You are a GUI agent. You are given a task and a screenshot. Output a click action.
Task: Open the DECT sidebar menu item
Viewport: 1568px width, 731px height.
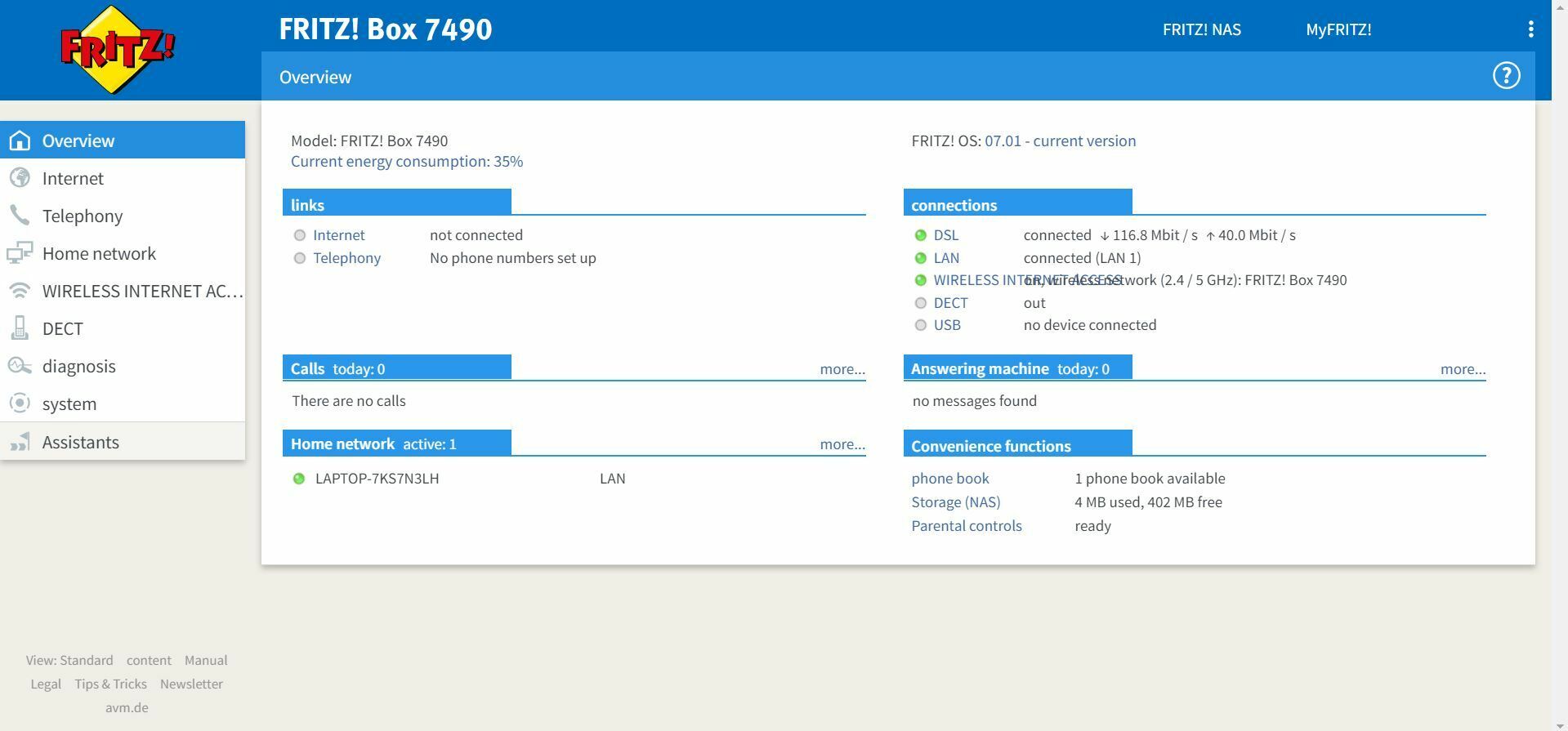tap(123, 328)
